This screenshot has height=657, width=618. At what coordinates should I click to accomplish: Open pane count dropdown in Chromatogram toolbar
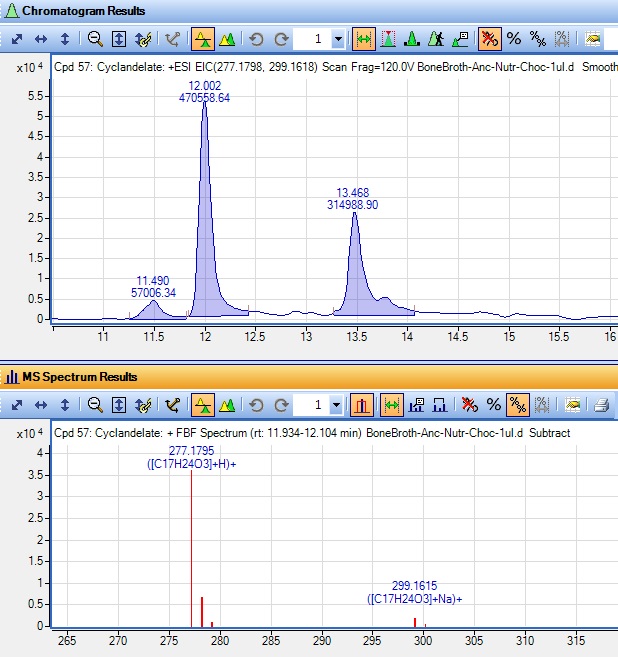pyautogui.click(x=338, y=39)
